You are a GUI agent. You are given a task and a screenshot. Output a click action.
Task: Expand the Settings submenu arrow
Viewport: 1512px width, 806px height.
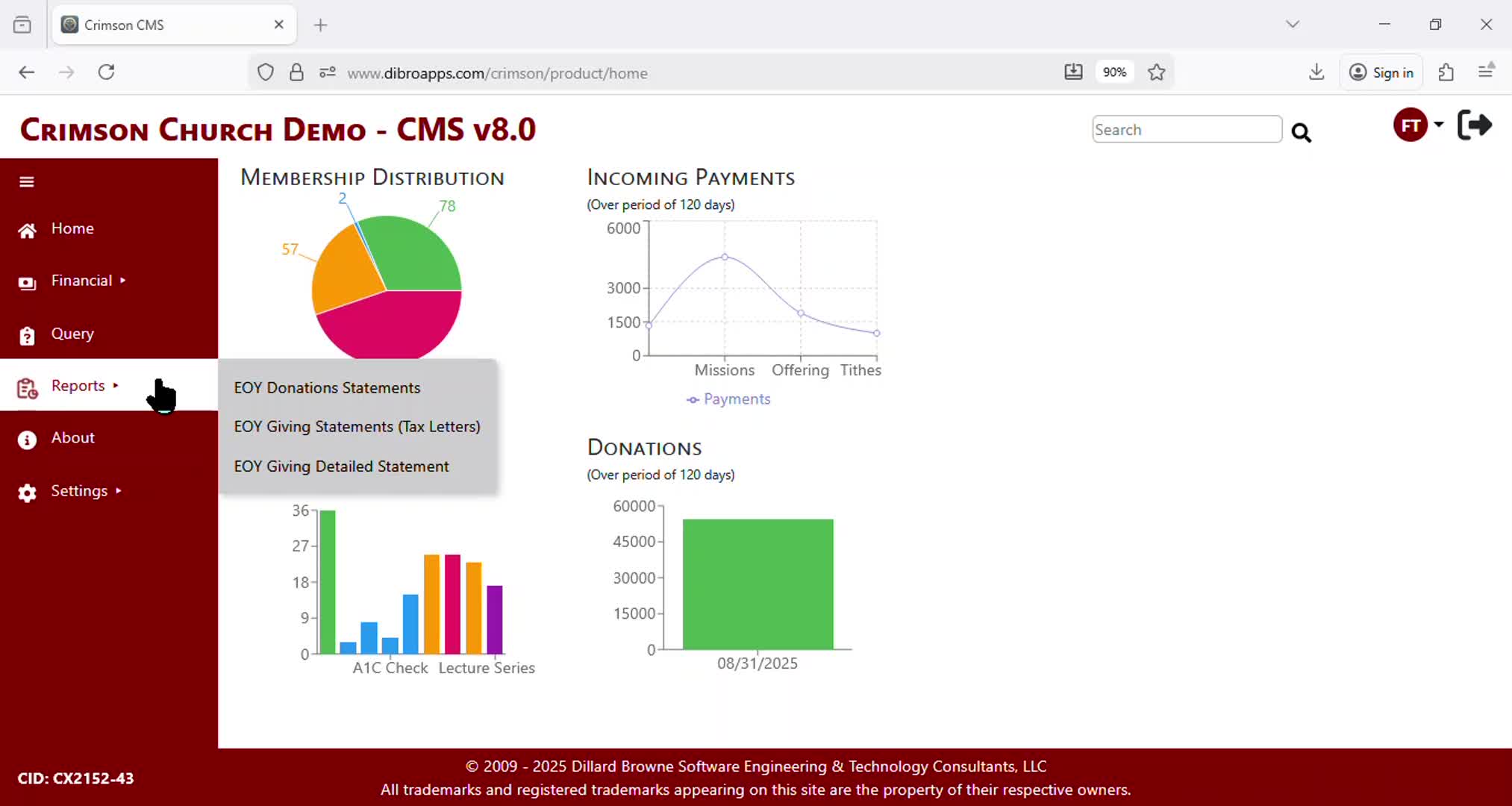coord(118,491)
